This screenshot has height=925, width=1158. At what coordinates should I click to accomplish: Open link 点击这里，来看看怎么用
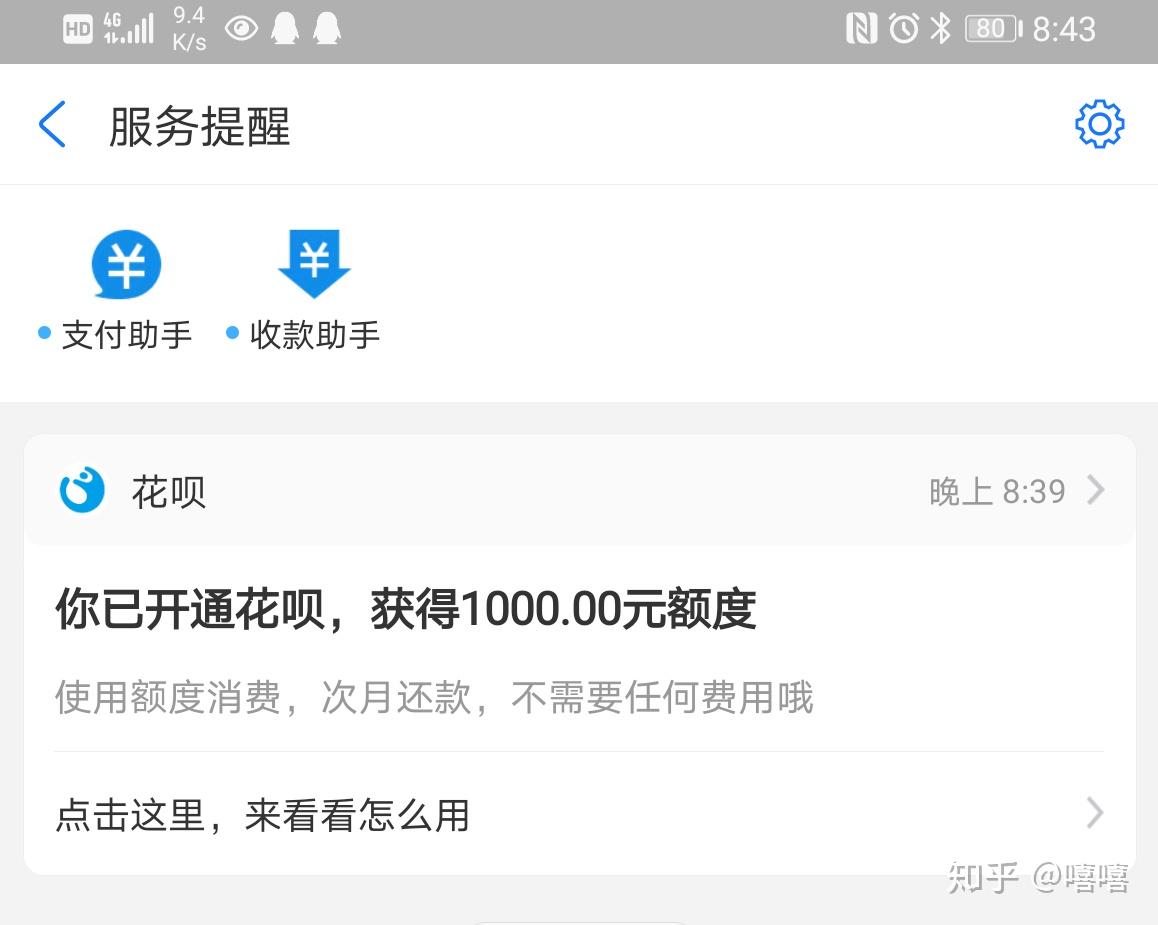579,814
